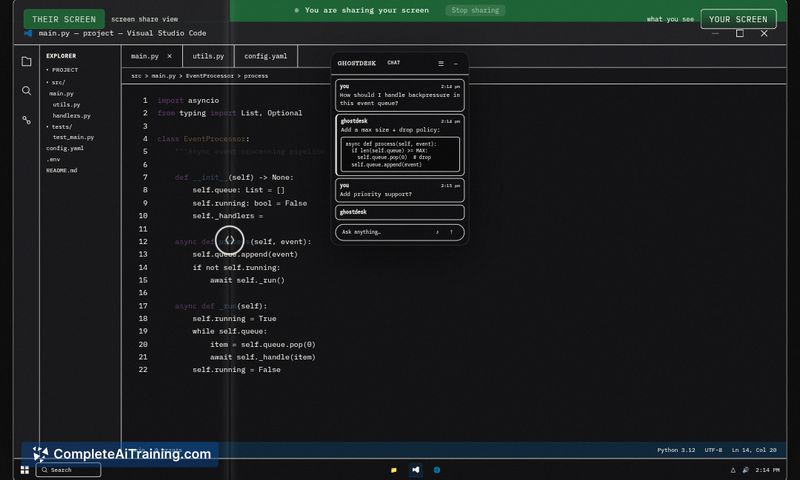Screen dimensions: 800x480
Task: Open the Search icon in activity bar
Action: coord(27,91)
